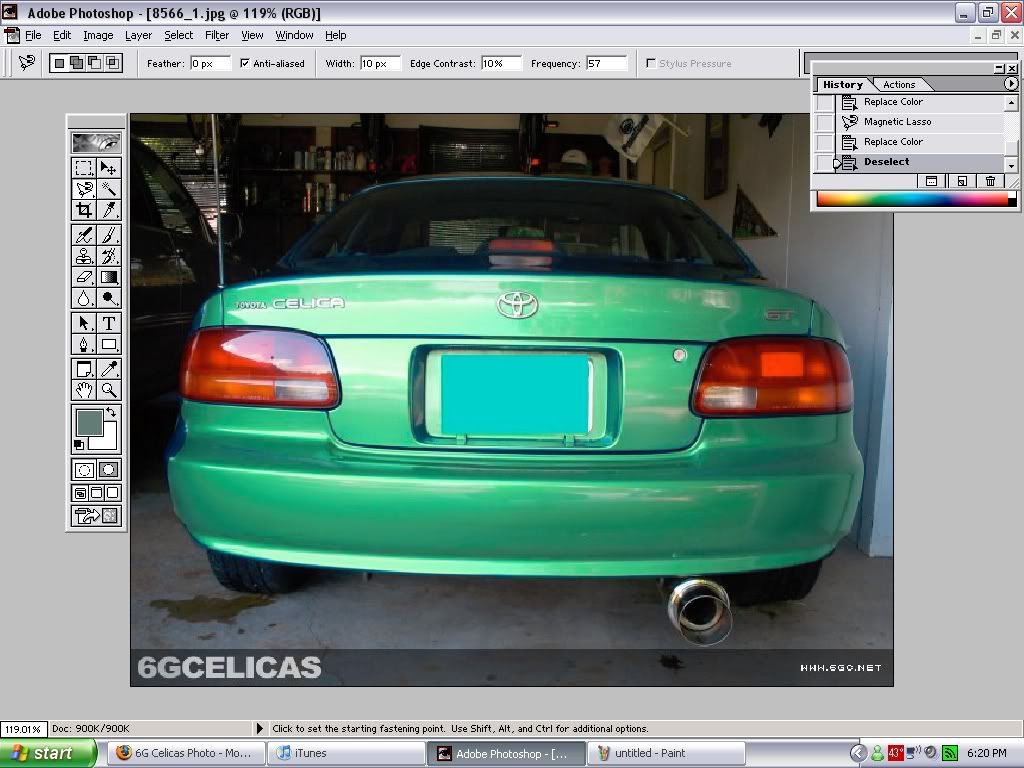Choose the Eraser tool
Screen dimensions: 1024x768
point(84,277)
